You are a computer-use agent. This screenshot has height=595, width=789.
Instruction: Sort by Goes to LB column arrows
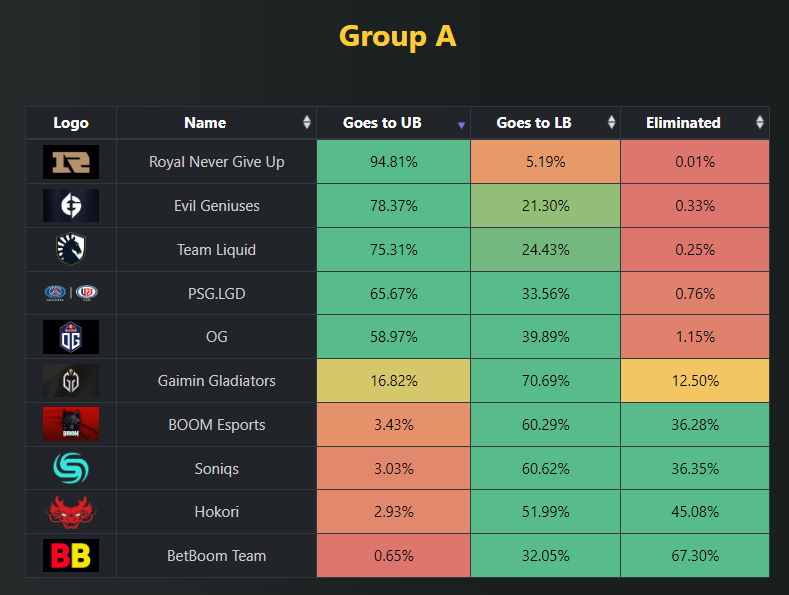(x=611, y=123)
